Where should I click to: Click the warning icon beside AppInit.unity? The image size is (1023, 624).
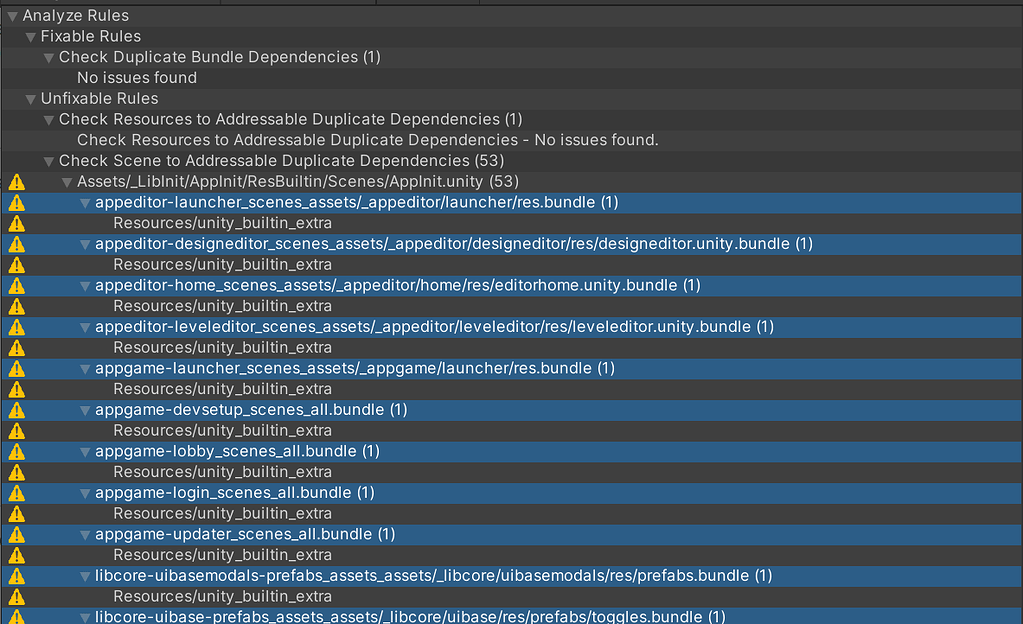(15, 181)
